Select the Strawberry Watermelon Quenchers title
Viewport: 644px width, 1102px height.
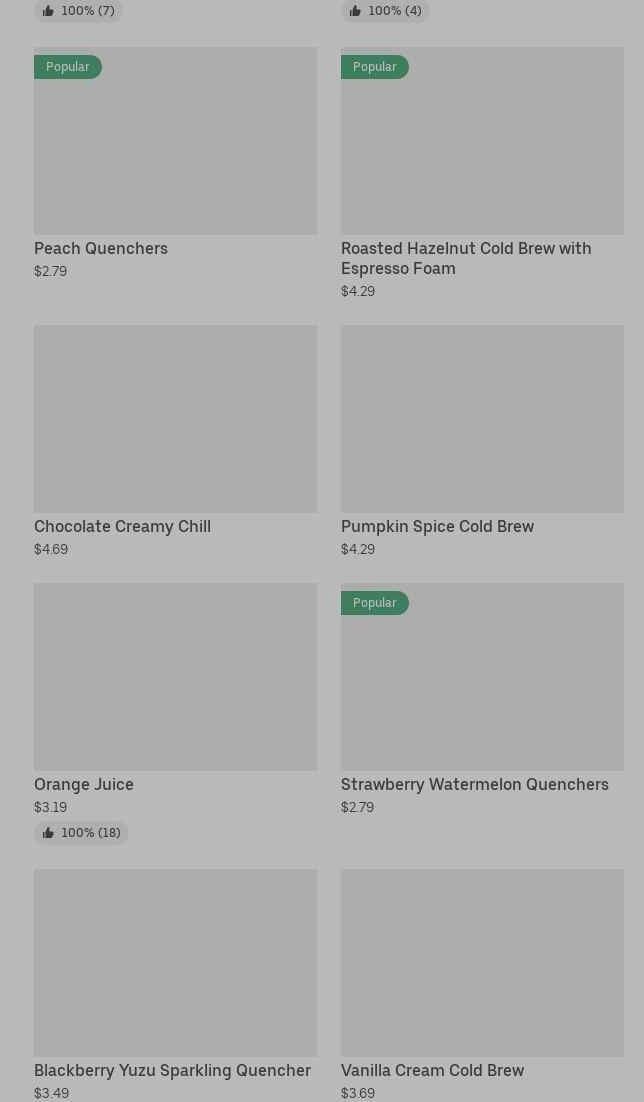pyautogui.click(x=474, y=784)
